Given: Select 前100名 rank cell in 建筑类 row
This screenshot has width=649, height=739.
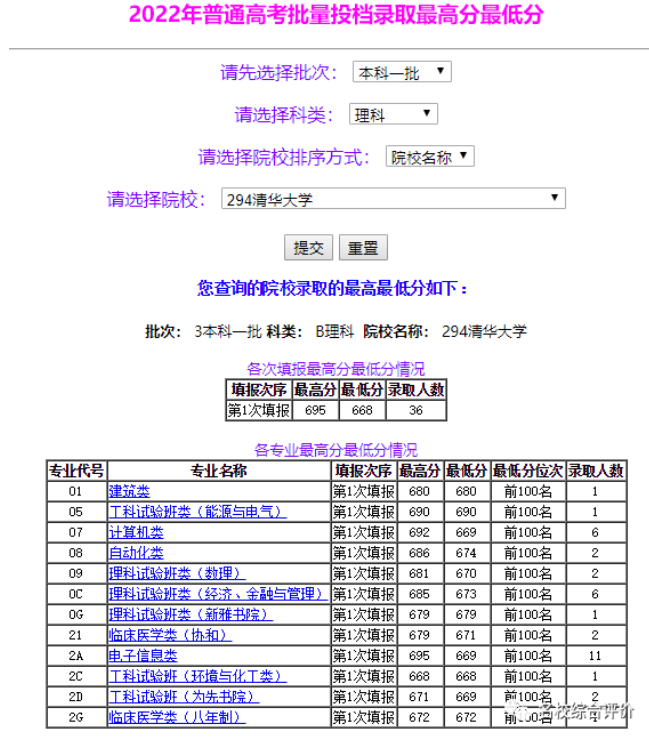Looking at the screenshot, I should tap(527, 492).
